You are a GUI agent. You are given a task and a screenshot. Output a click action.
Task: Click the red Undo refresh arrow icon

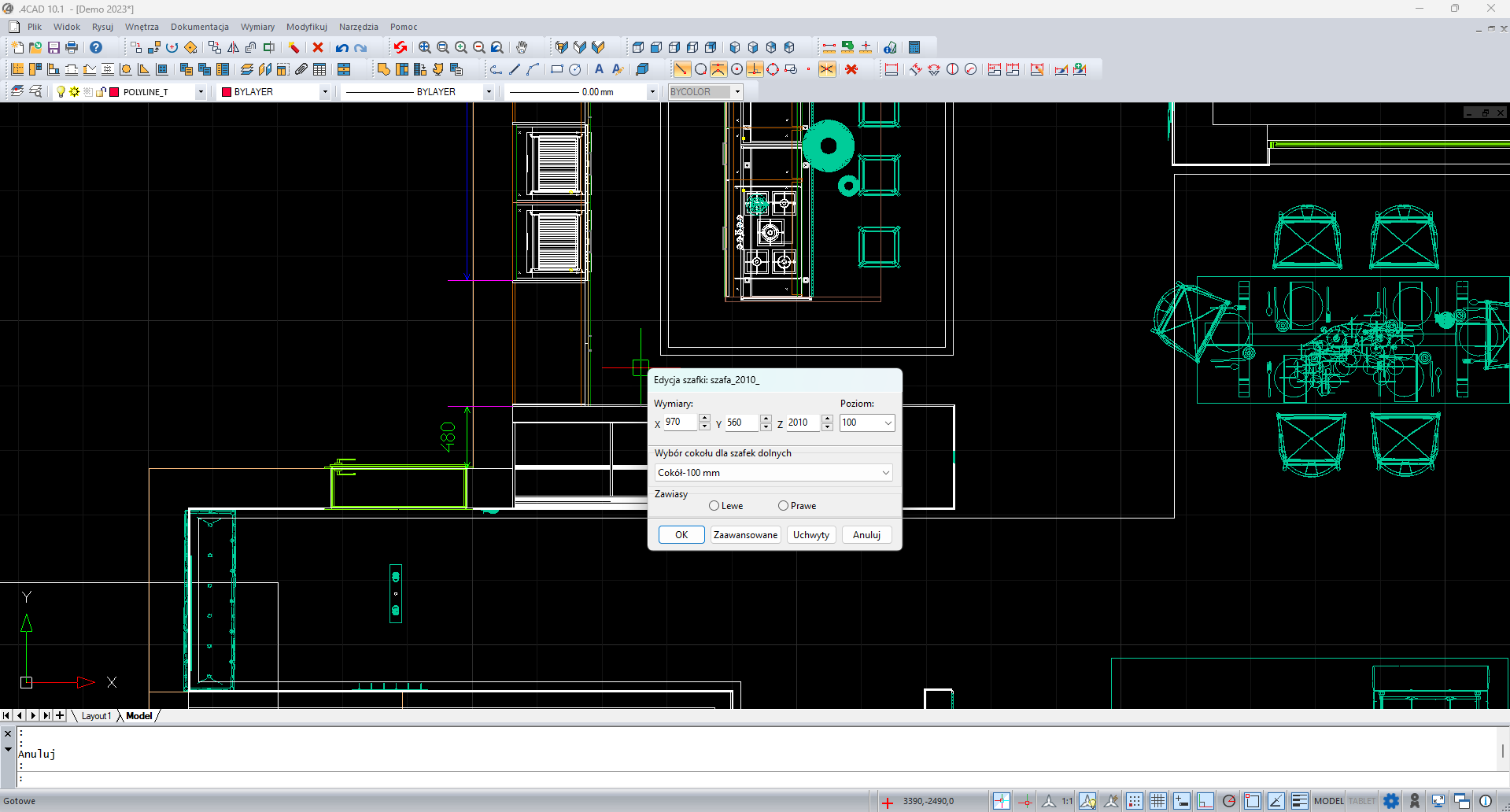point(401,47)
